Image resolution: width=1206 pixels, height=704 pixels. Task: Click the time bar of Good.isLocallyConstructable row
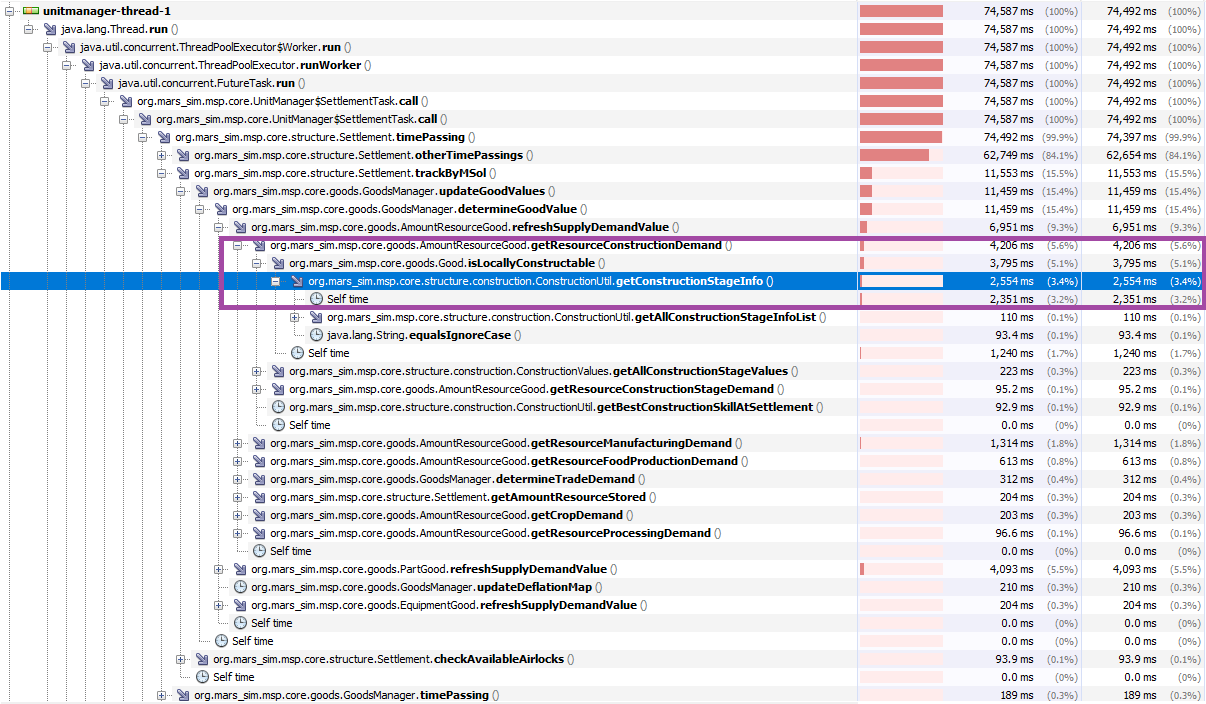click(901, 263)
